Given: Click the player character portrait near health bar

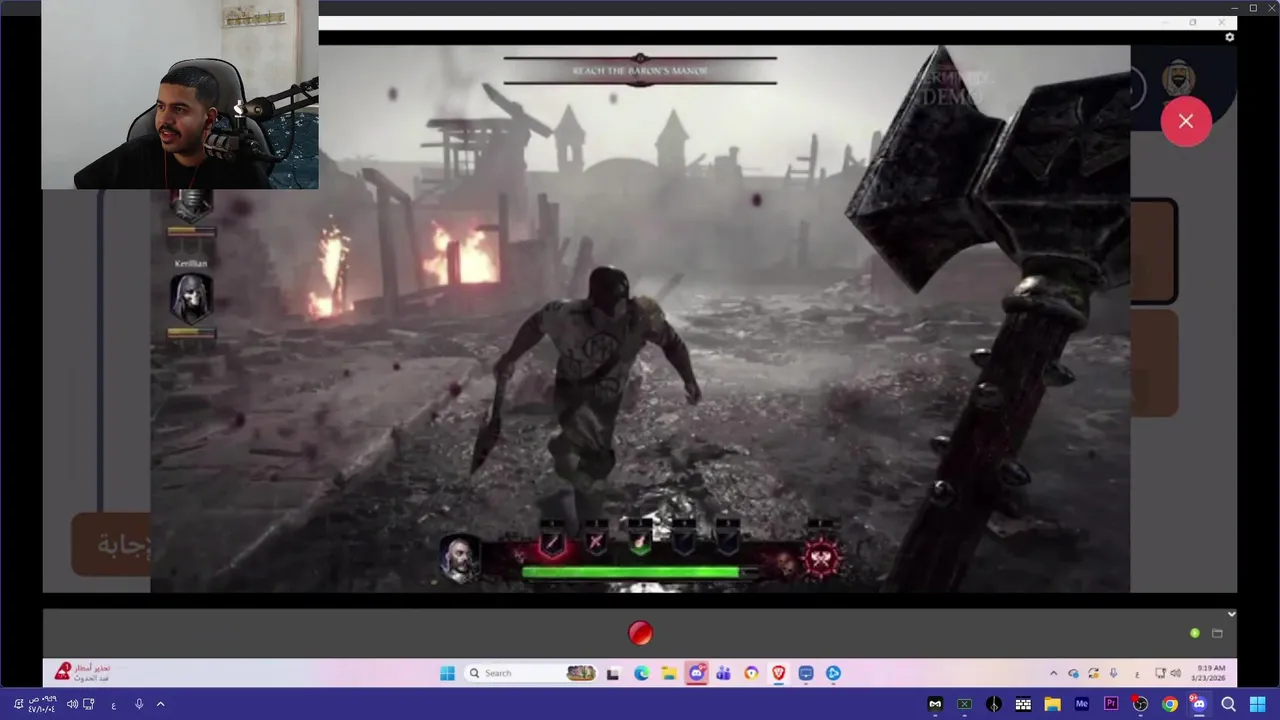Looking at the screenshot, I should click(460, 559).
